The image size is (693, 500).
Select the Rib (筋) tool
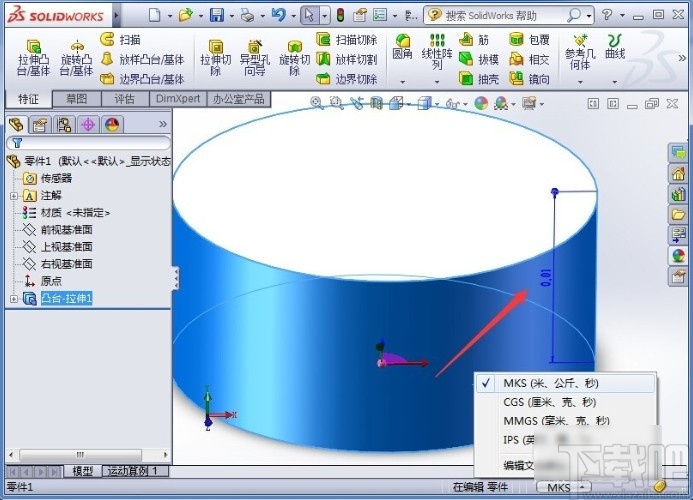pyautogui.click(x=474, y=39)
